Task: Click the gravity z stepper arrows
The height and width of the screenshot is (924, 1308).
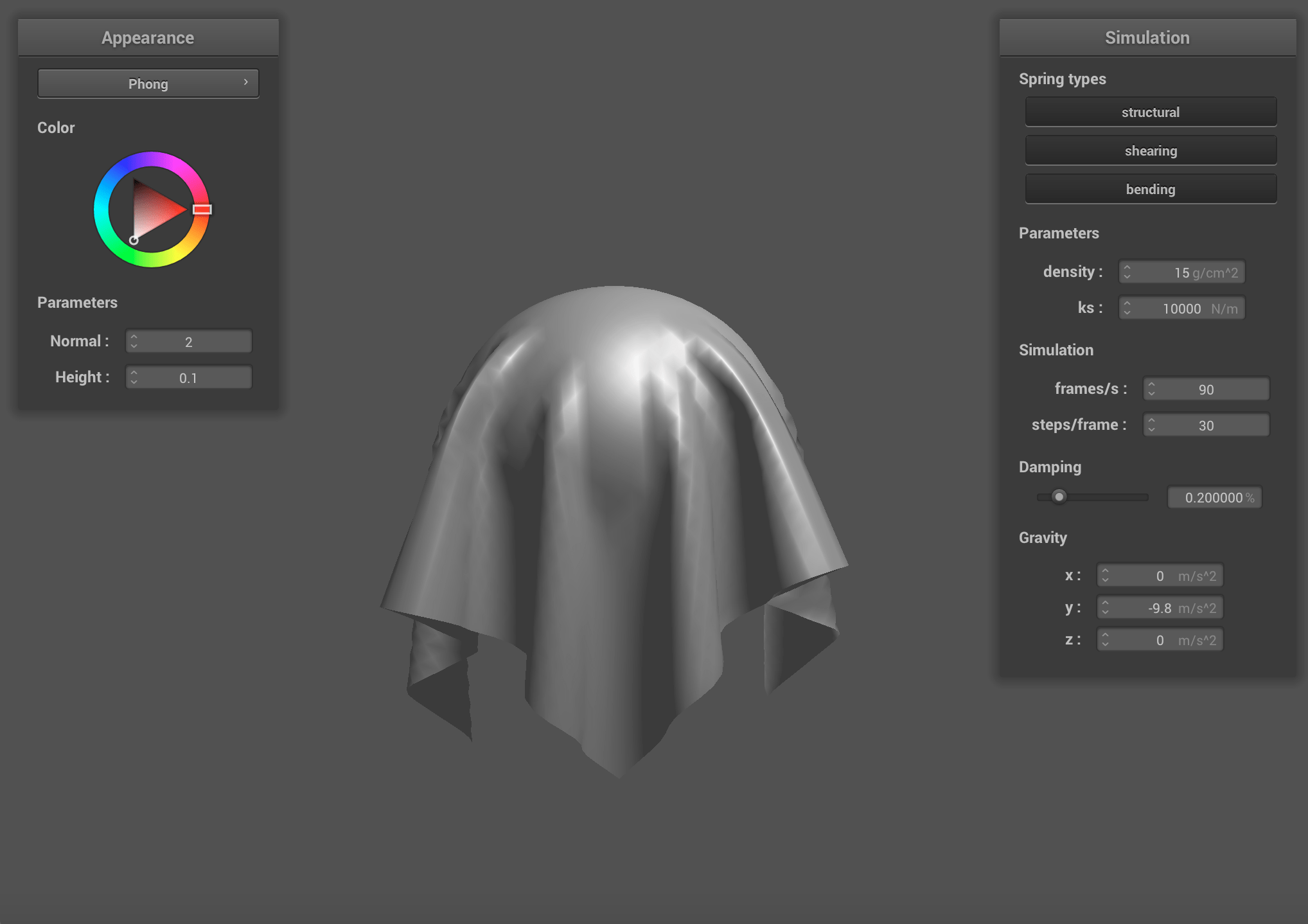Action: pos(1105,640)
